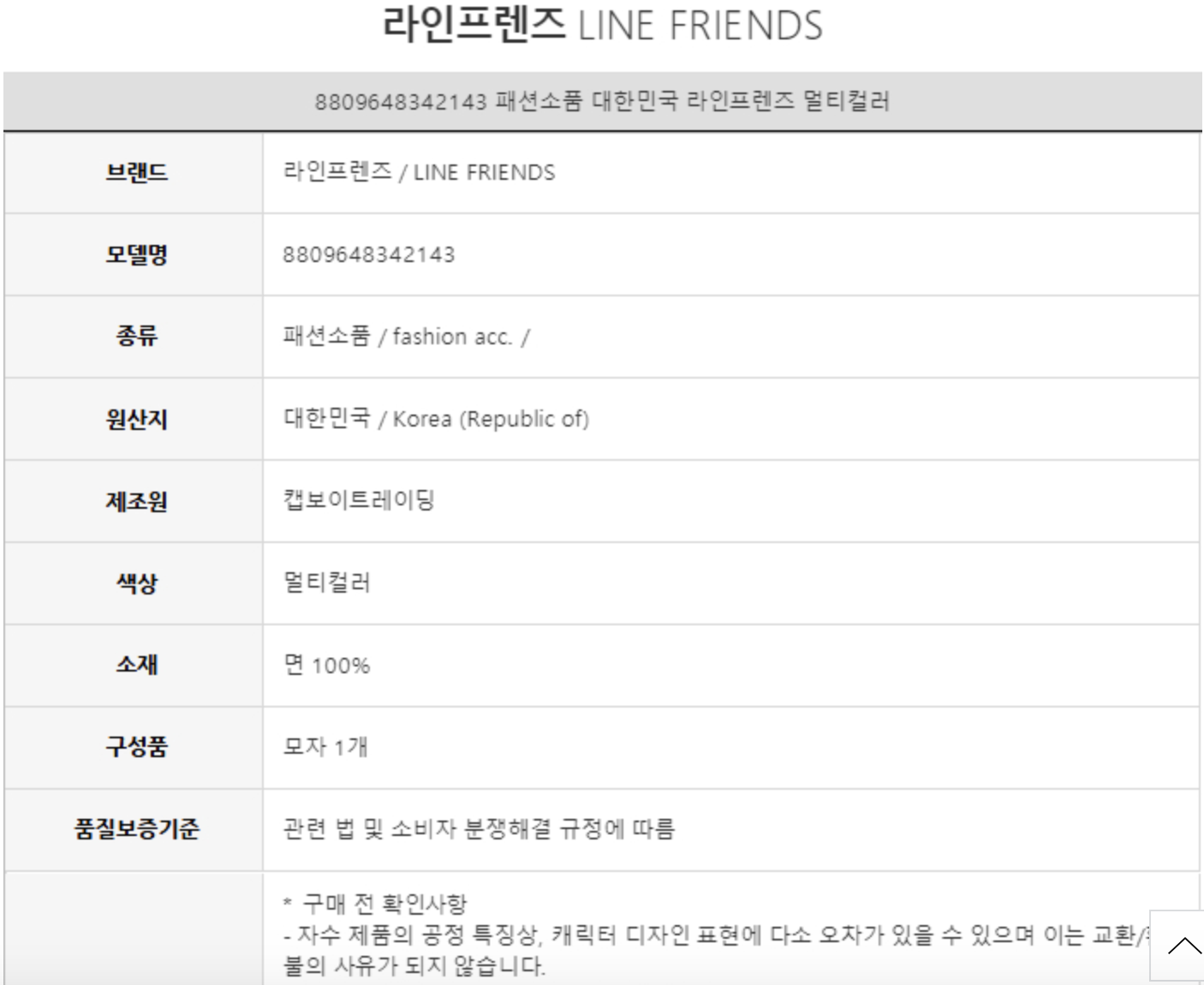
Task: Select the 색상 row label
Action: (136, 583)
